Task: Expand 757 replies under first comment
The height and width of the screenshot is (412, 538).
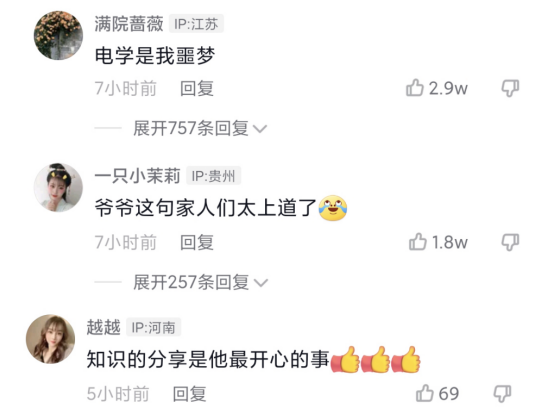Action: click(x=200, y=128)
